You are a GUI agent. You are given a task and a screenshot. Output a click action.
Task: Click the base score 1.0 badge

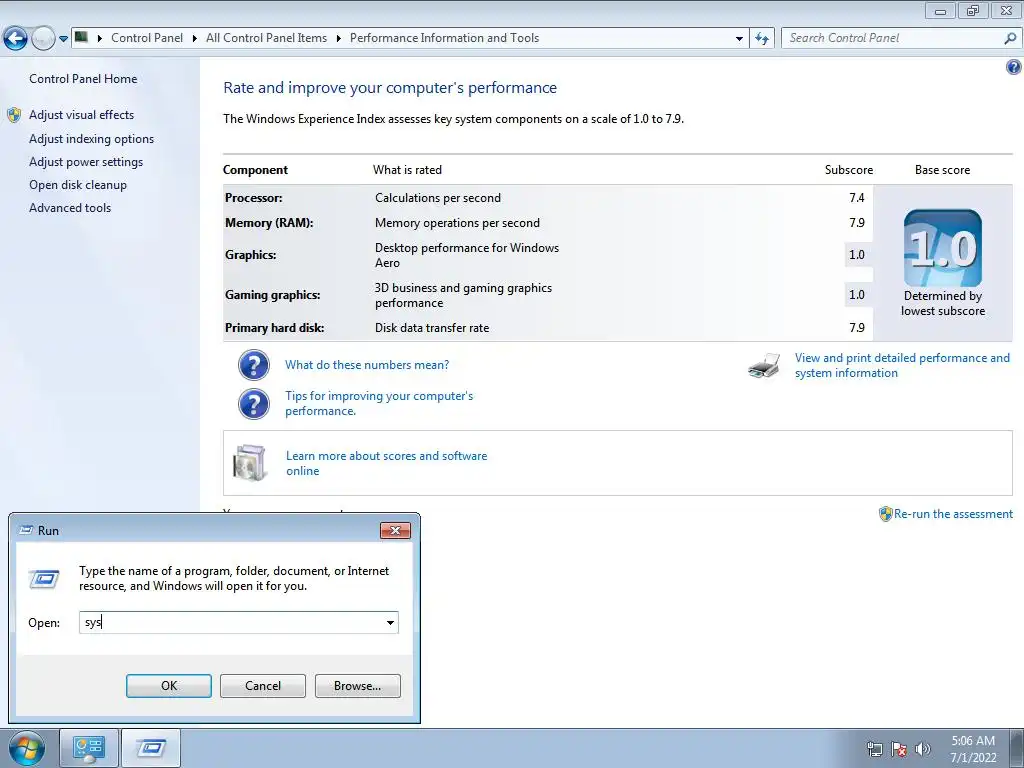tap(942, 248)
